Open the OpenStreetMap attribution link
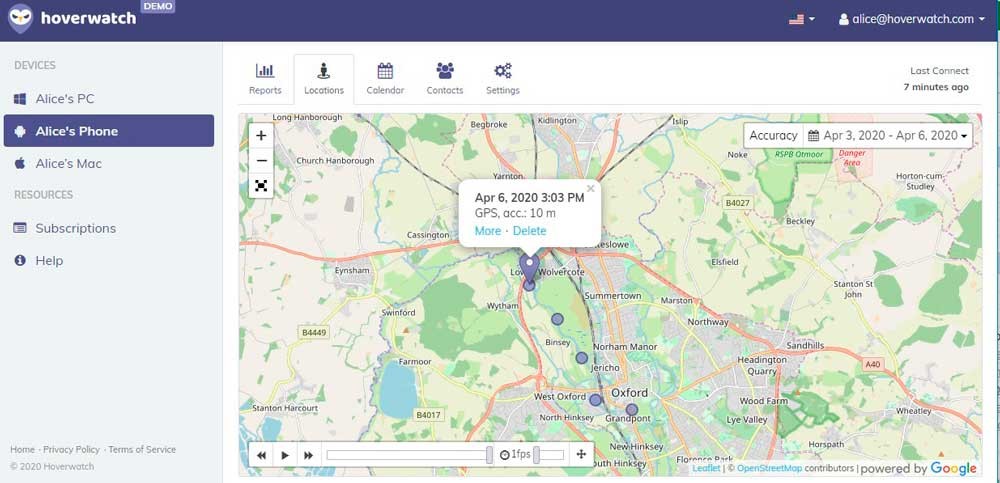Screen dimensions: 1000x483 [x=769, y=468]
